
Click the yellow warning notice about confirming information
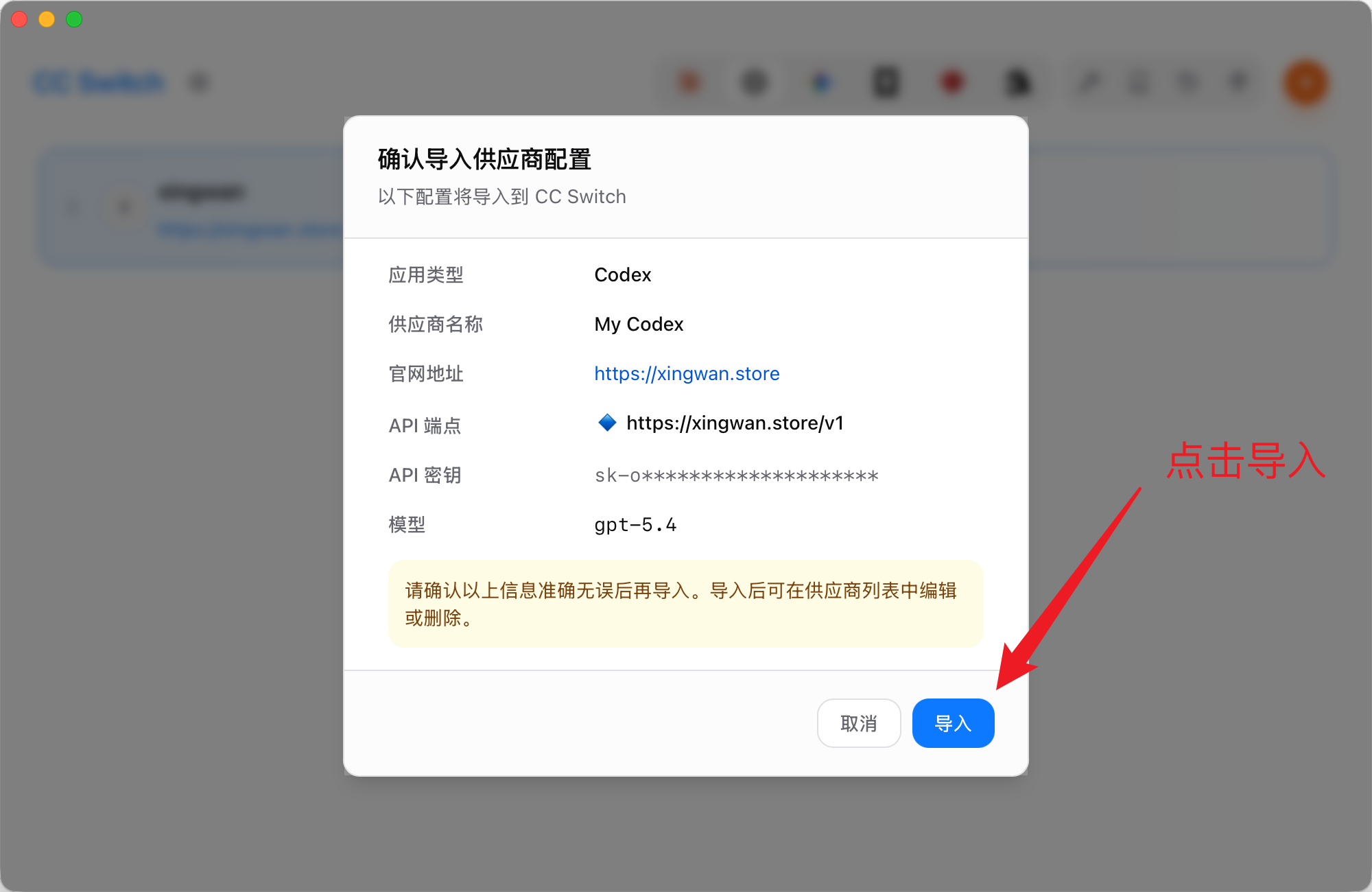(686, 604)
